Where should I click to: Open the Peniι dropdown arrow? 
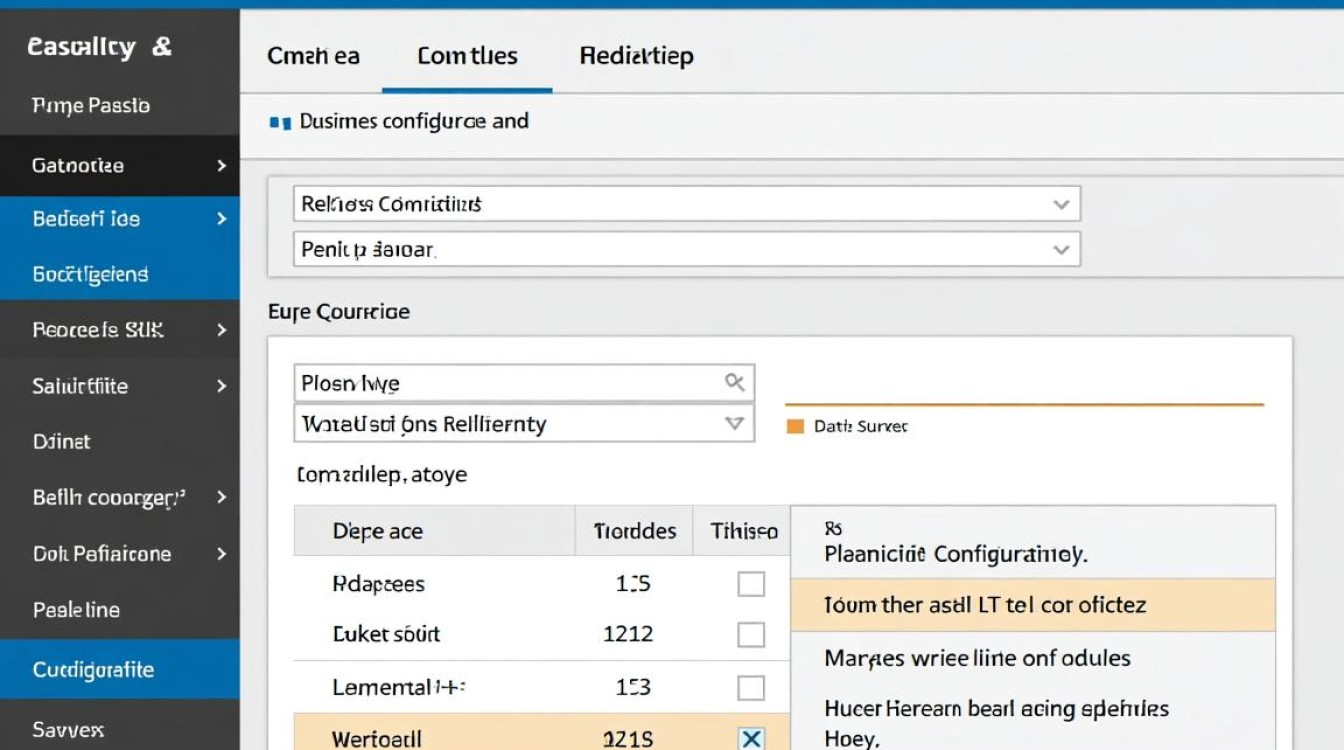1061,249
